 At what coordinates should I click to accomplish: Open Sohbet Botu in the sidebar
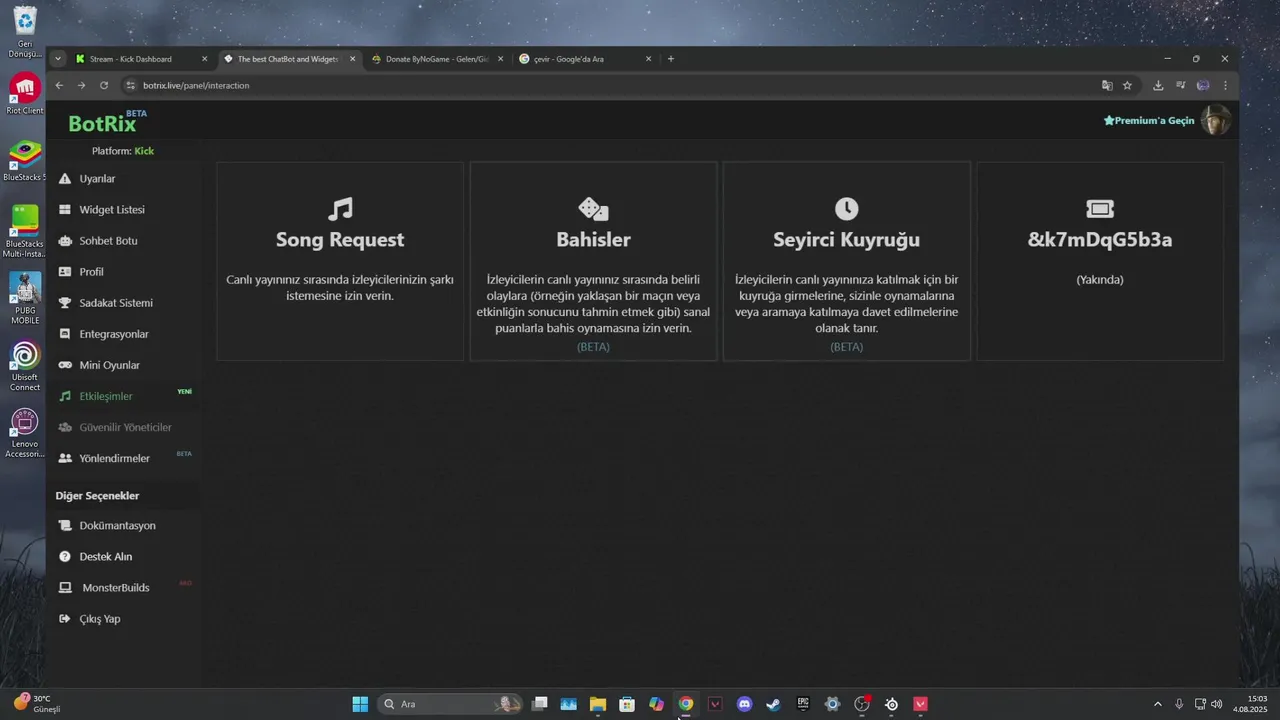(108, 241)
